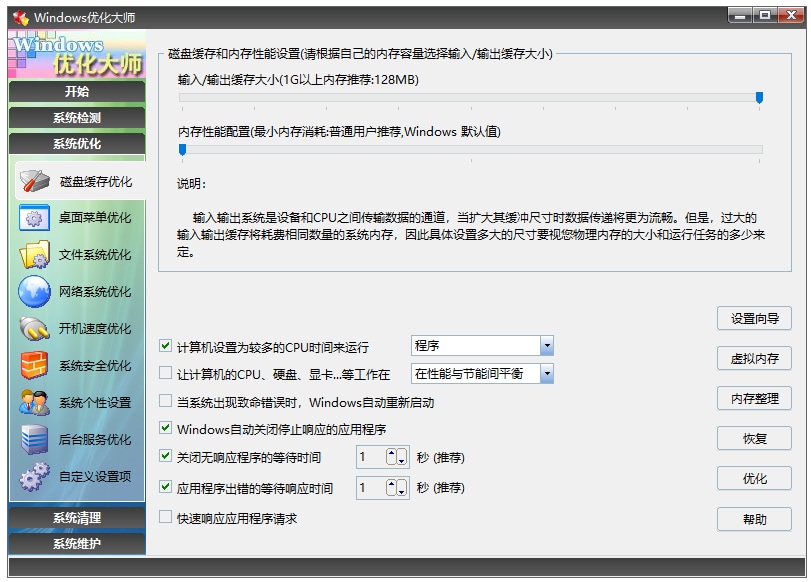Click the 自定义设置项 gears icon
This screenshot has height=582, width=811.
click(35, 476)
